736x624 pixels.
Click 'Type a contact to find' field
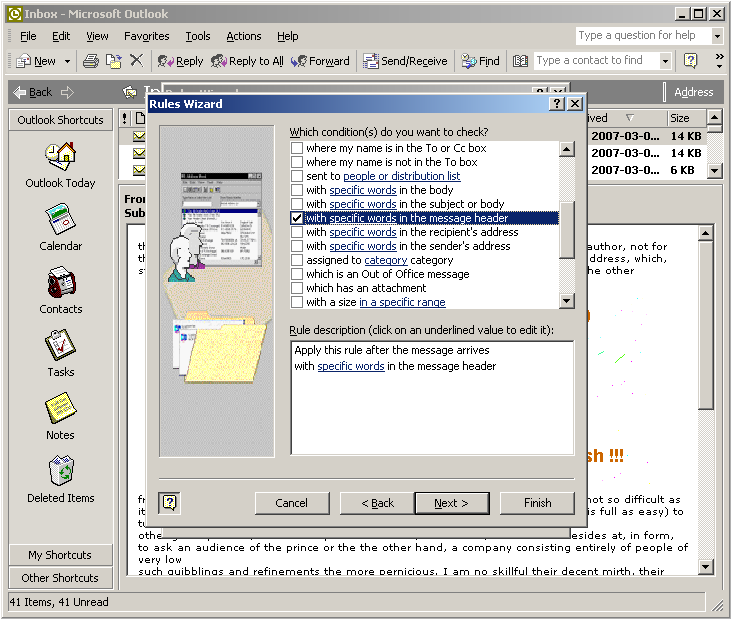(599, 61)
